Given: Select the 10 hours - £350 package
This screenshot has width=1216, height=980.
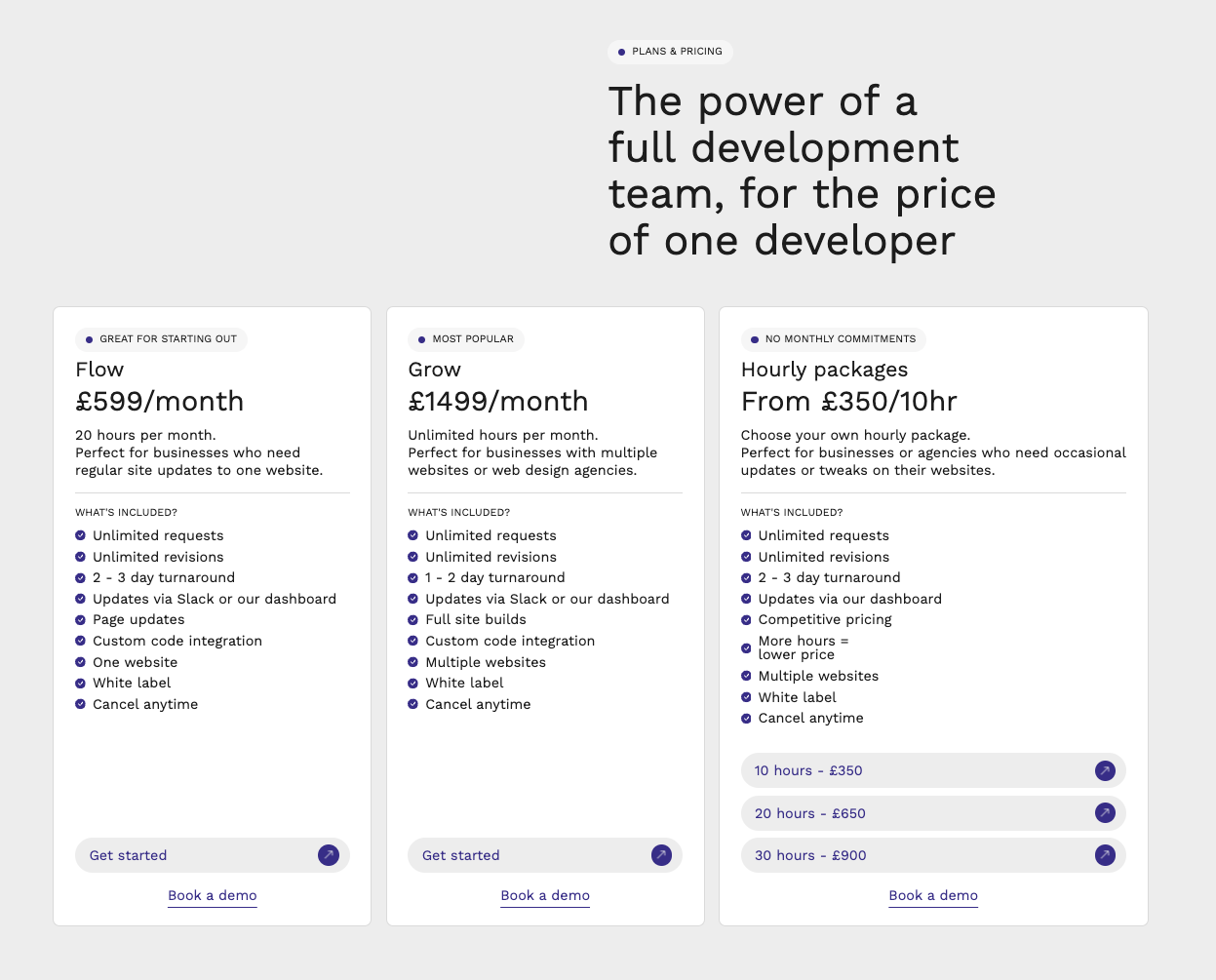Looking at the screenshot, I should point(933,770).
